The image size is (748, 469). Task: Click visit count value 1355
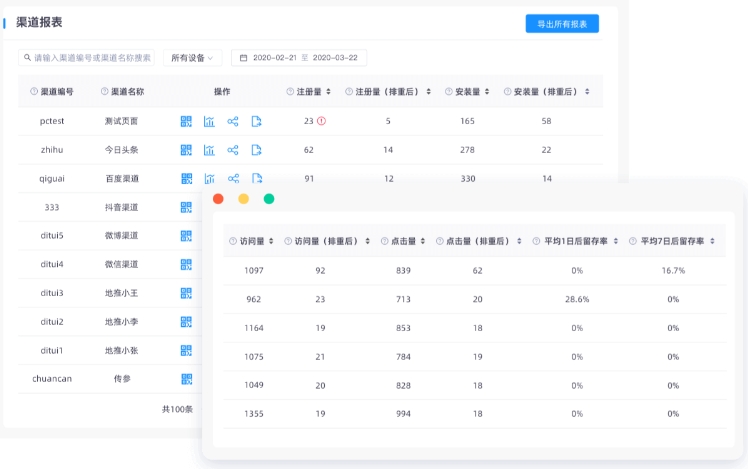pyautogui.click(x=253, y=414)
